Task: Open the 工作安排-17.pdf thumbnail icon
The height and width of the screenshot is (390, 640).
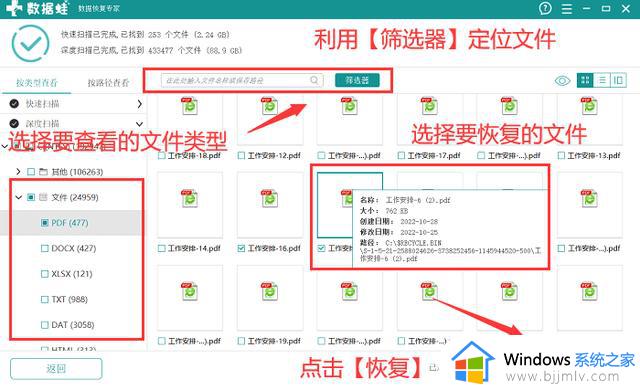Action: tap(429, 106)
